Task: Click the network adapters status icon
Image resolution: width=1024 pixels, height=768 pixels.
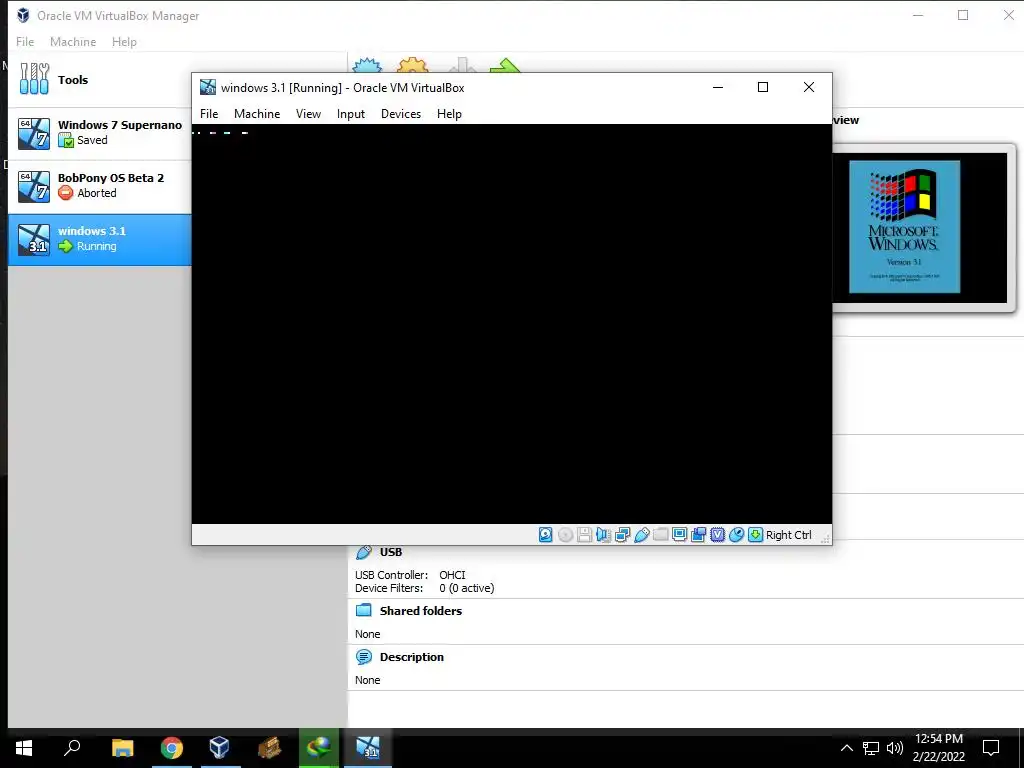Action: pyautogui.click(x=622, y=535)
